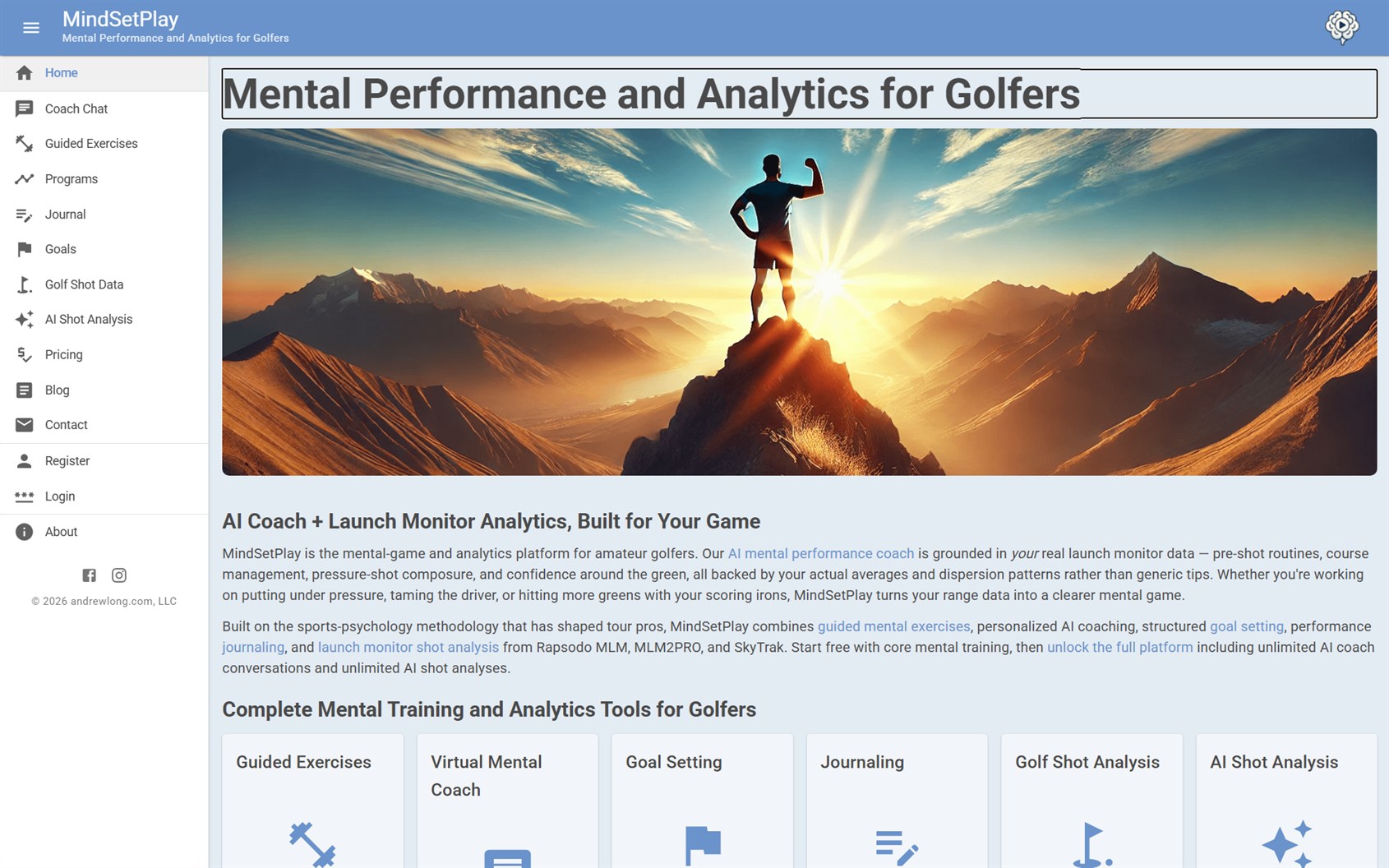
Task: Click the Goals flag icon in sidebar
Action: coord(25,249)
